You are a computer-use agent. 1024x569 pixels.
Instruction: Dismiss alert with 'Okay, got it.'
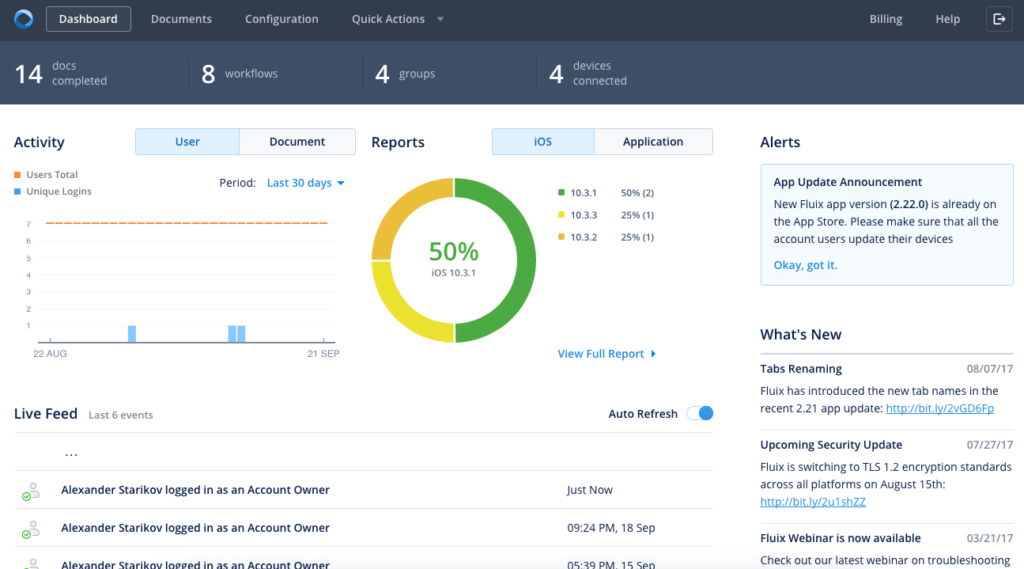(x=805, y=265)
